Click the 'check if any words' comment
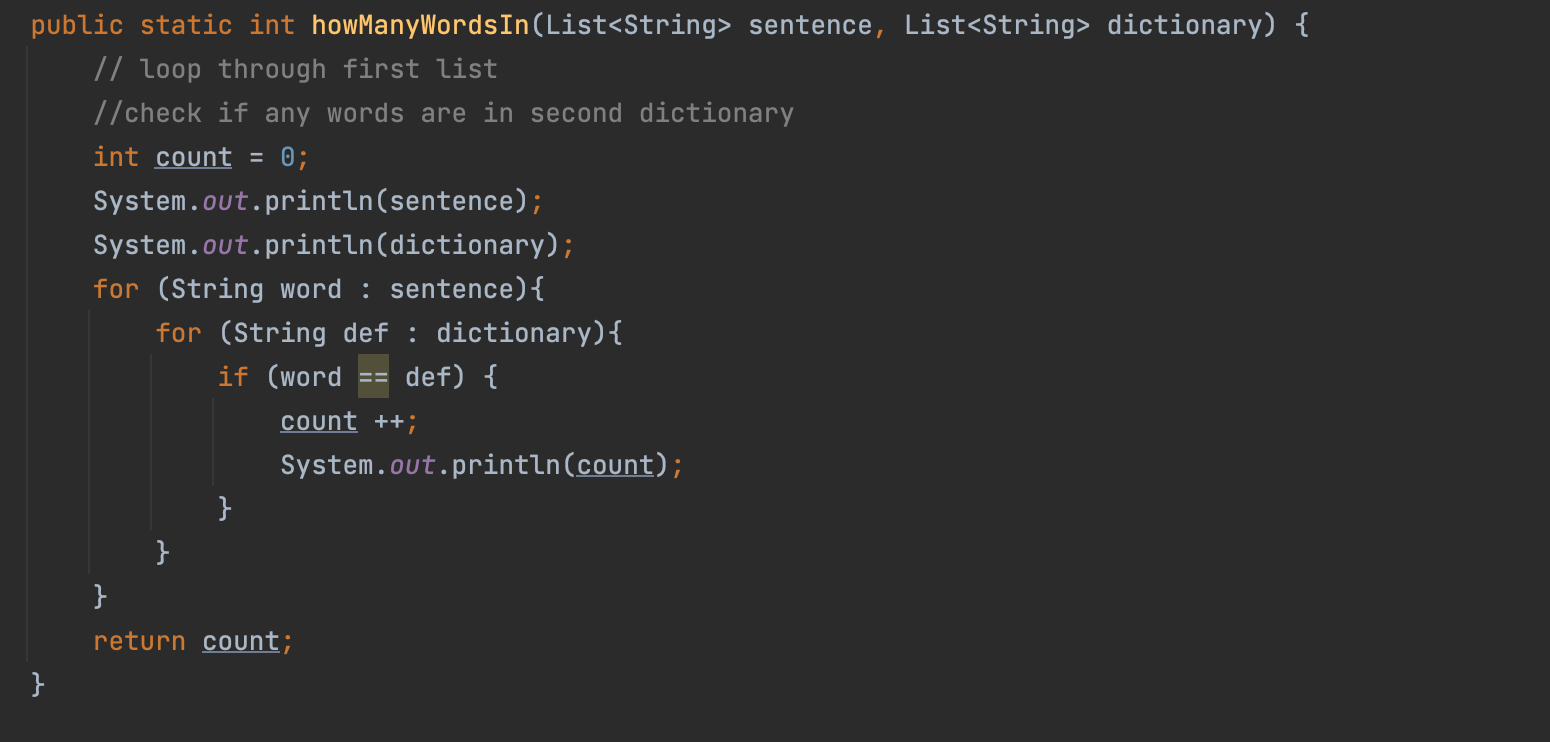 [443, 113]
